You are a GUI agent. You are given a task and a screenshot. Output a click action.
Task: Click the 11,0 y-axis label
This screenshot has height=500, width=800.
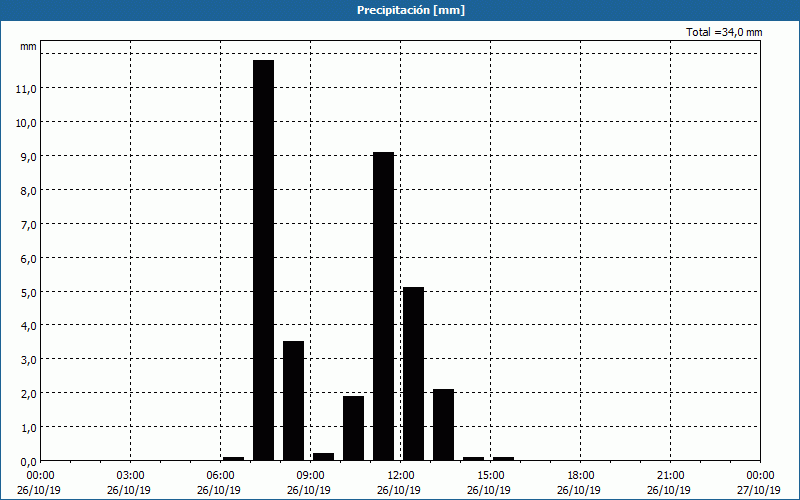[x=26, y=89]
